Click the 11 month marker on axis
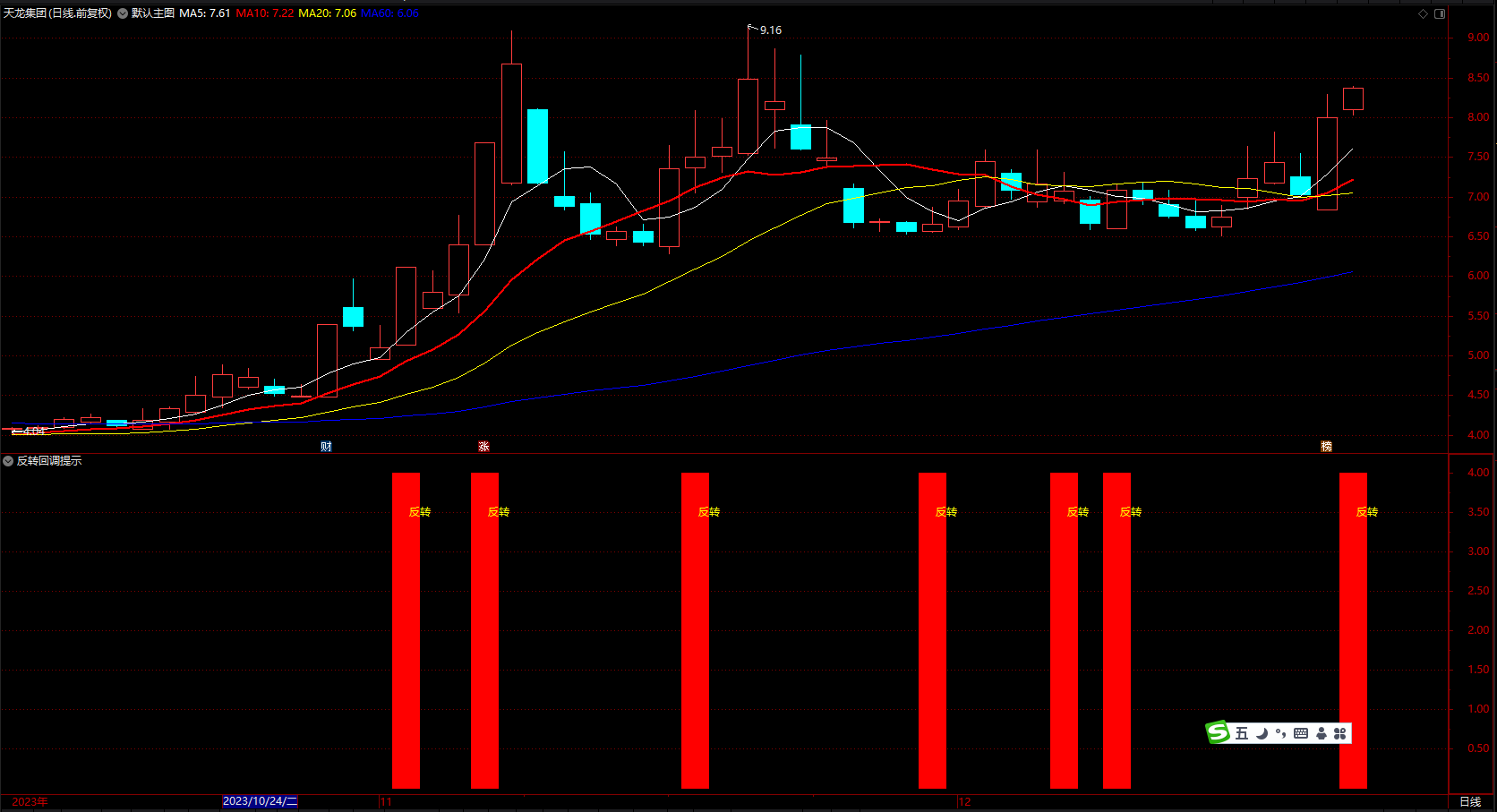The width and height of the screenshot is (1497, 812). pos(386,802)
